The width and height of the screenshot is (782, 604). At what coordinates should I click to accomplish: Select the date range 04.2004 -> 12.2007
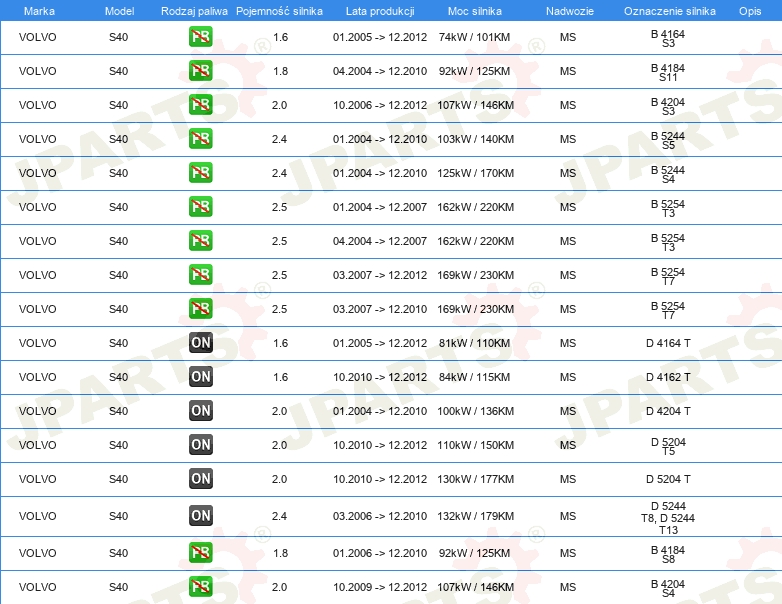380,240
